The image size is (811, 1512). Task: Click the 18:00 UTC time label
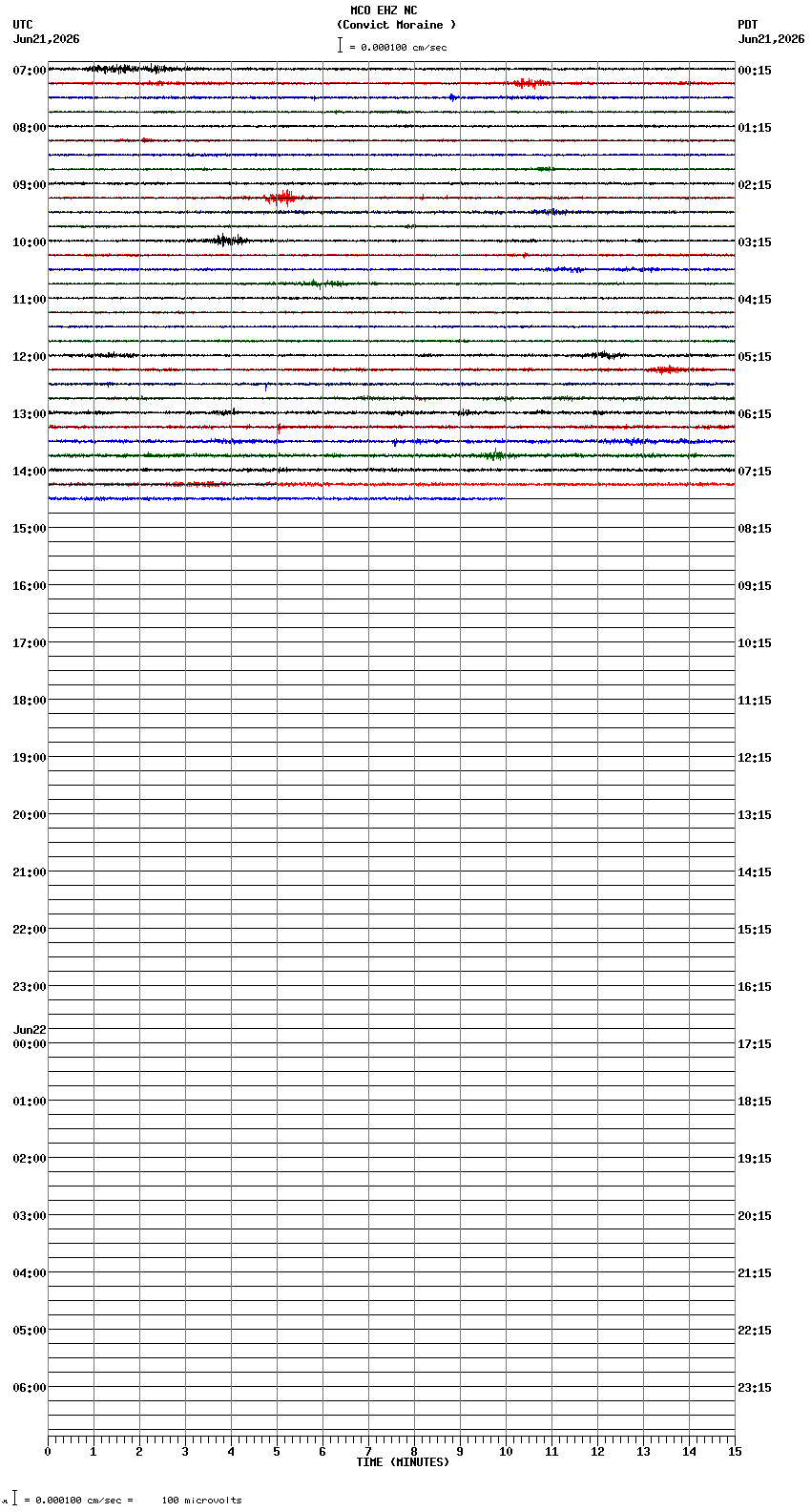tap(30, 700)
